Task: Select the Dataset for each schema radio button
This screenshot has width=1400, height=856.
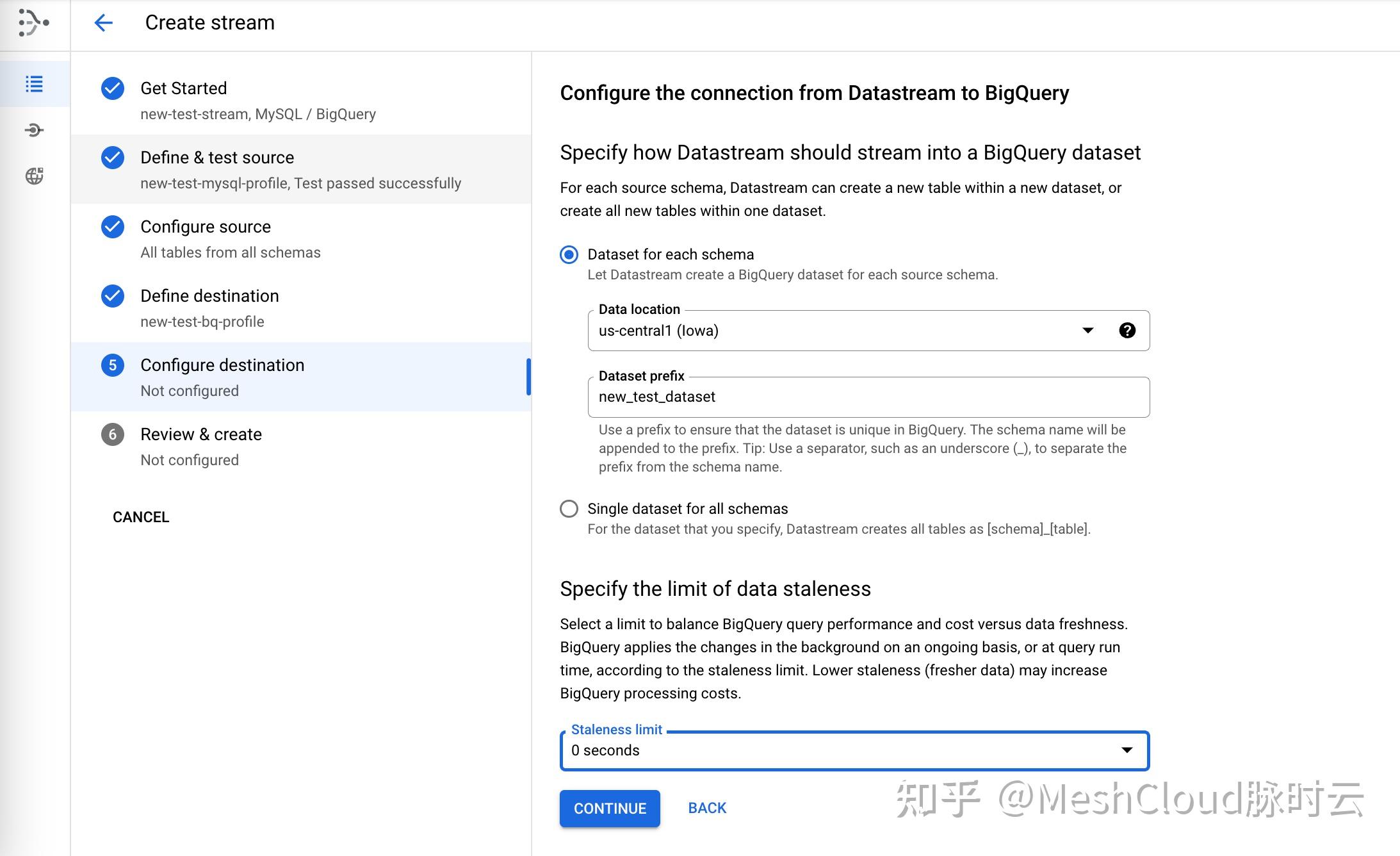Action: click(x=569, y=254)
